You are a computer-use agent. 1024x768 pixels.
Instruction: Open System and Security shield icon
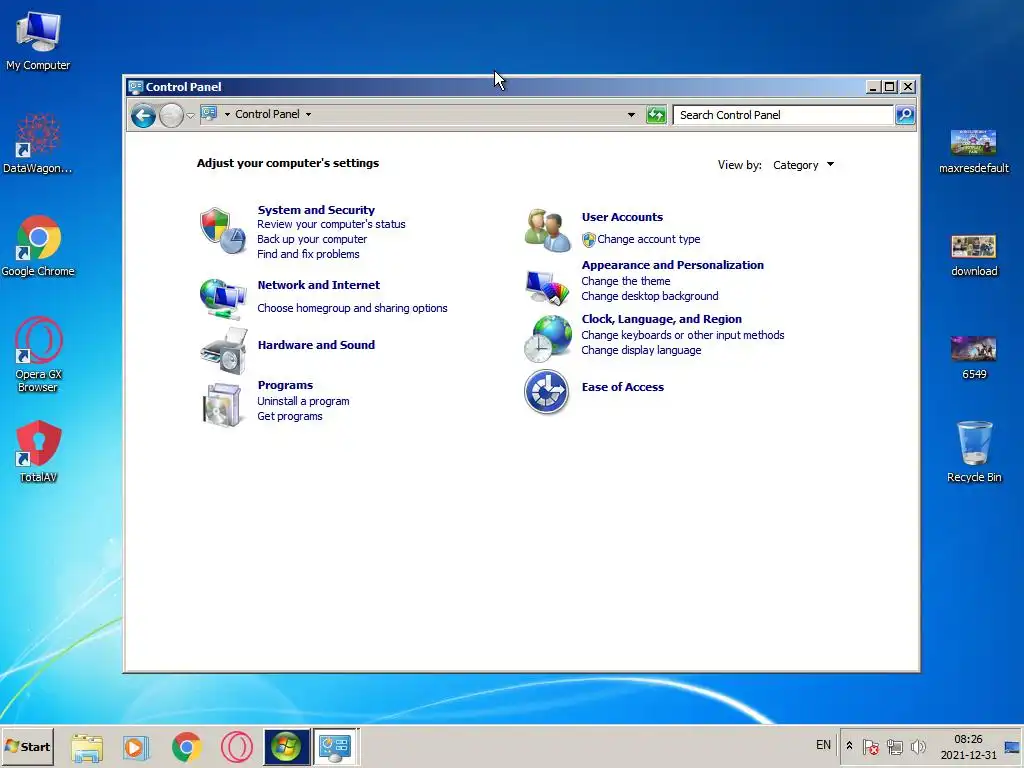click(223, 231)
